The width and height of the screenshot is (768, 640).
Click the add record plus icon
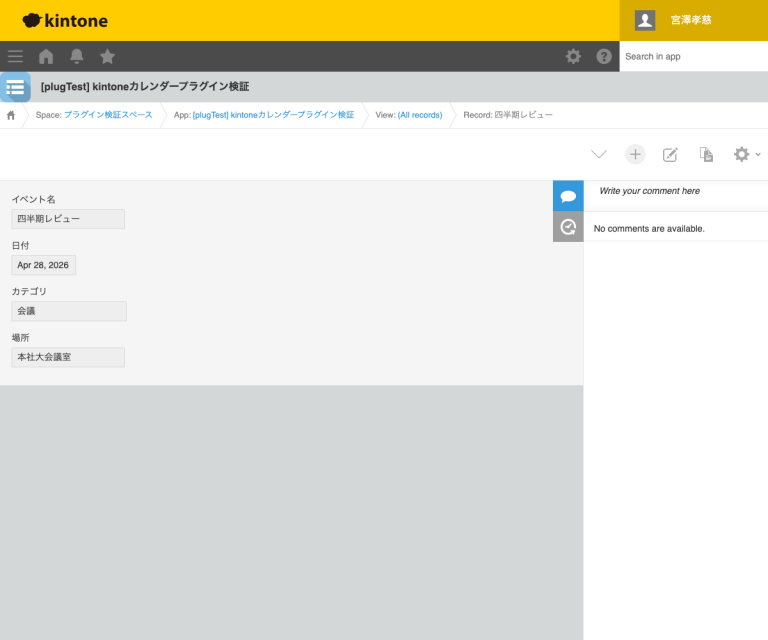click(635, 154)
